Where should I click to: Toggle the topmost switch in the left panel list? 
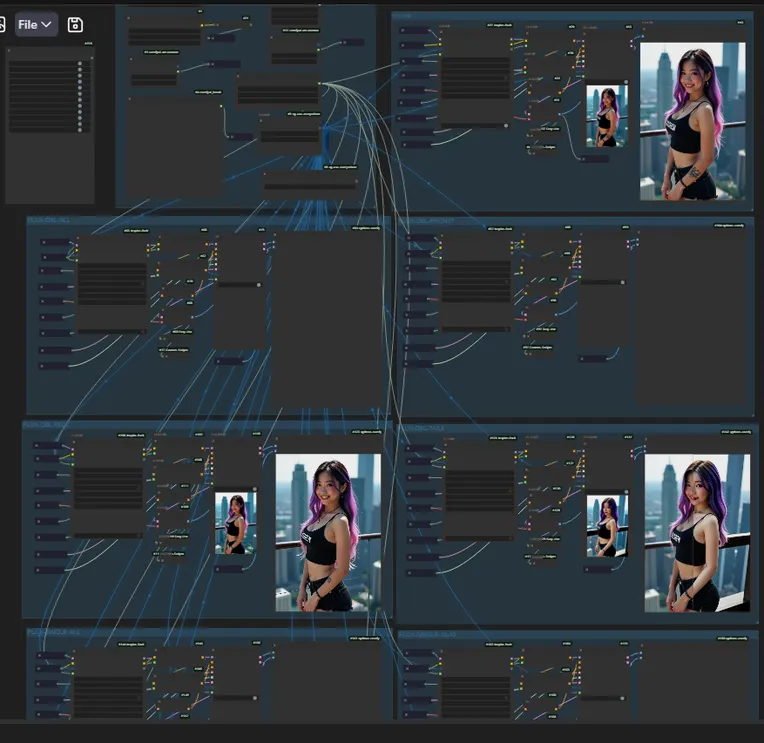tap(80, 63)
